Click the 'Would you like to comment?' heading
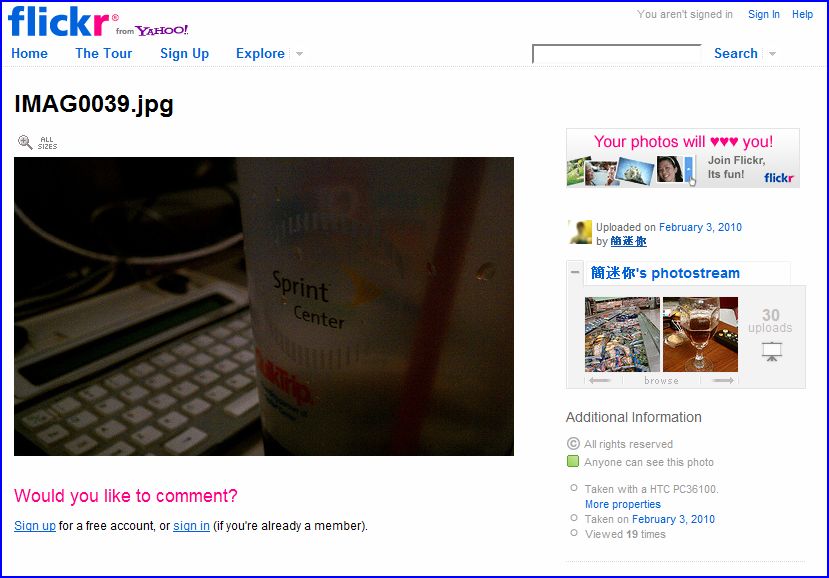 (126, 496)
